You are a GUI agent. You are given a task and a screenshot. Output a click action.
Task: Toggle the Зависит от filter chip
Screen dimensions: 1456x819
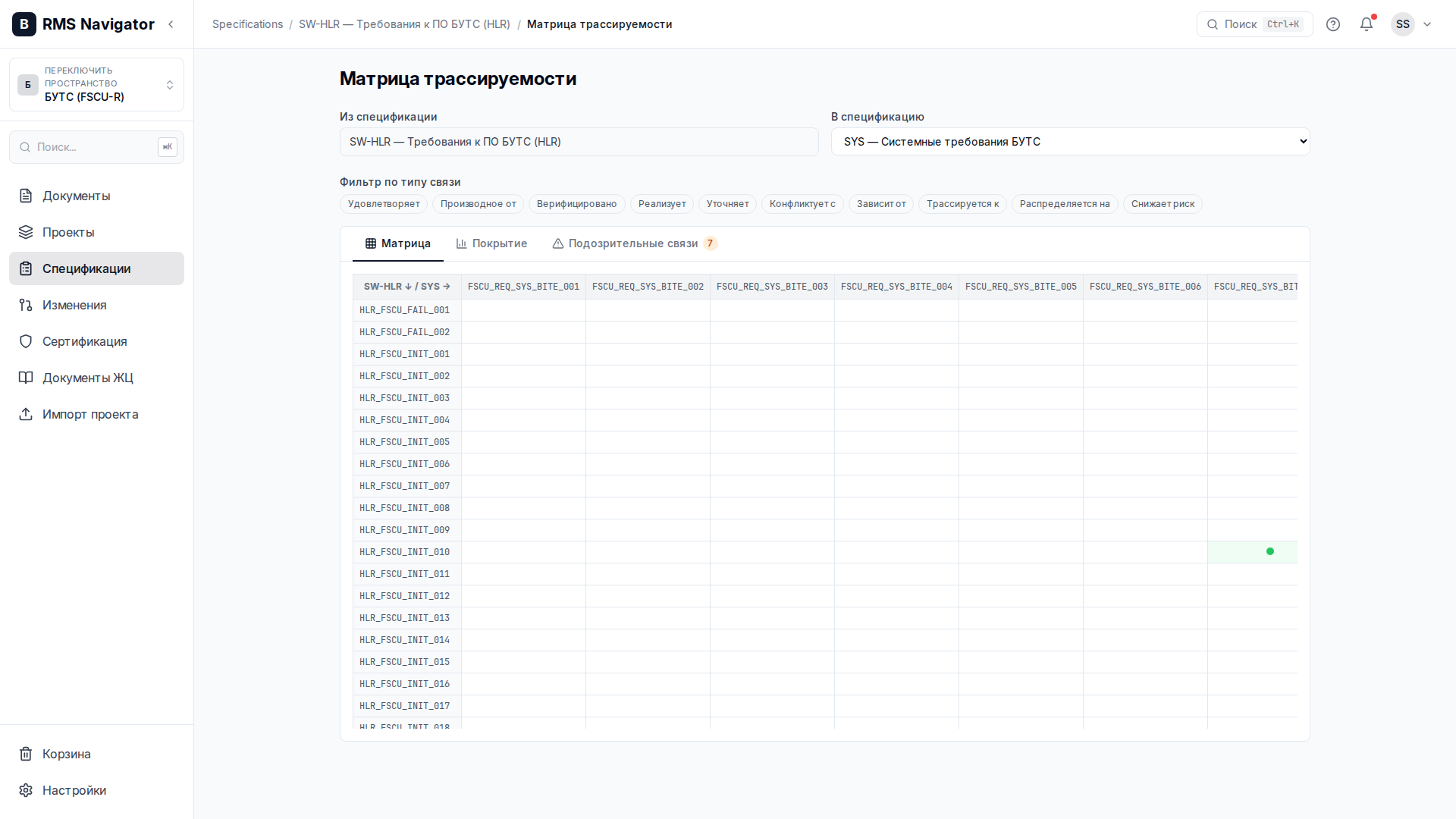click(x=881, y=204)
